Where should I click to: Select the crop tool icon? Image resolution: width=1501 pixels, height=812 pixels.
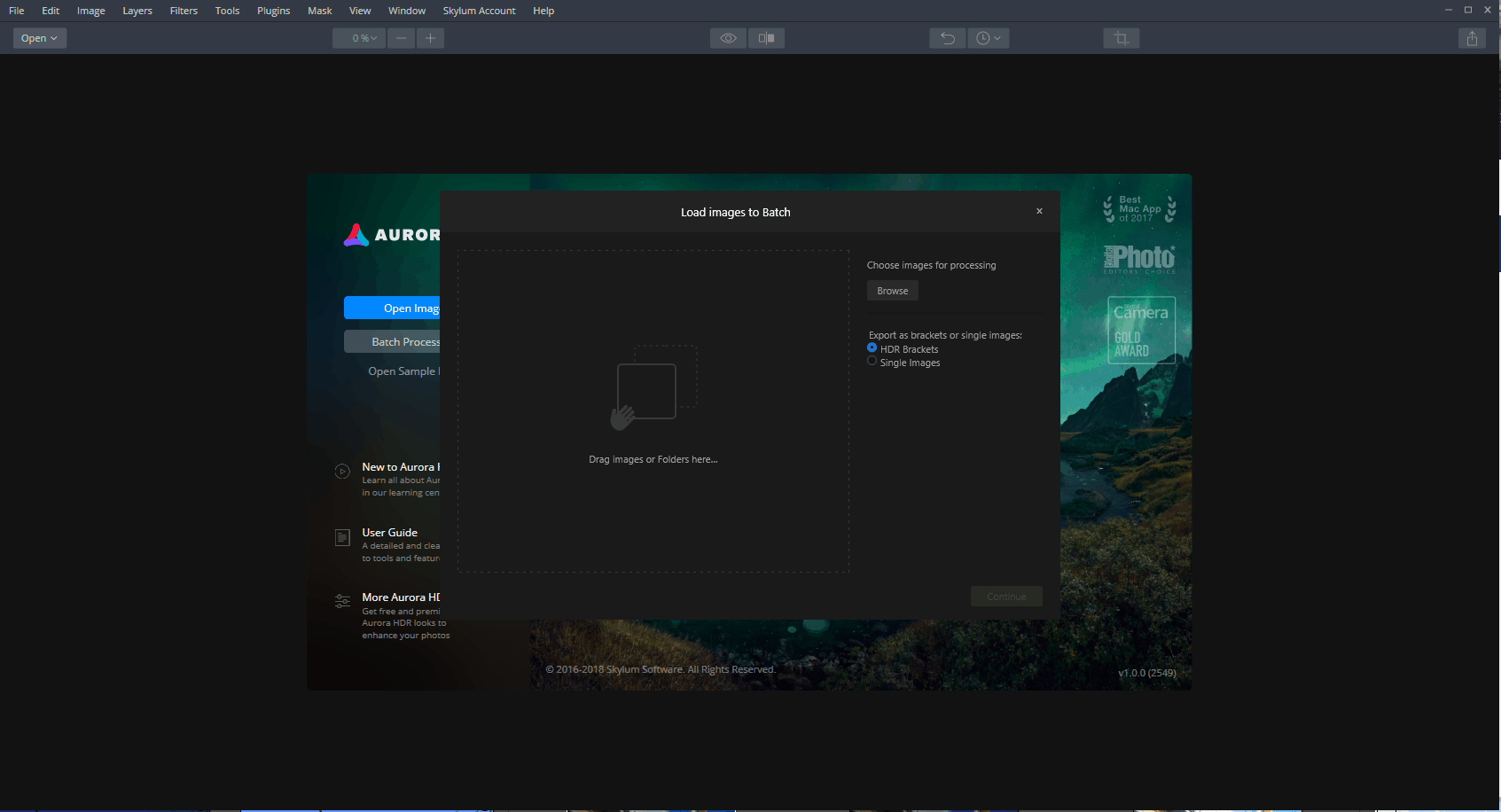[x=1122, y=38]
